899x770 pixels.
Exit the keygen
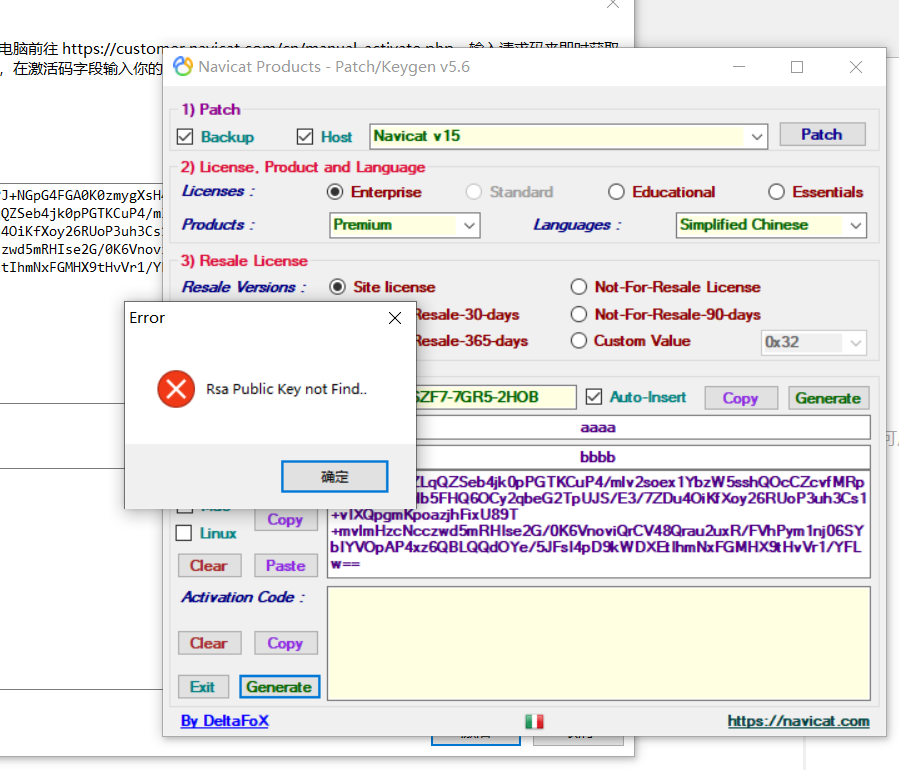tap(203, 687)
